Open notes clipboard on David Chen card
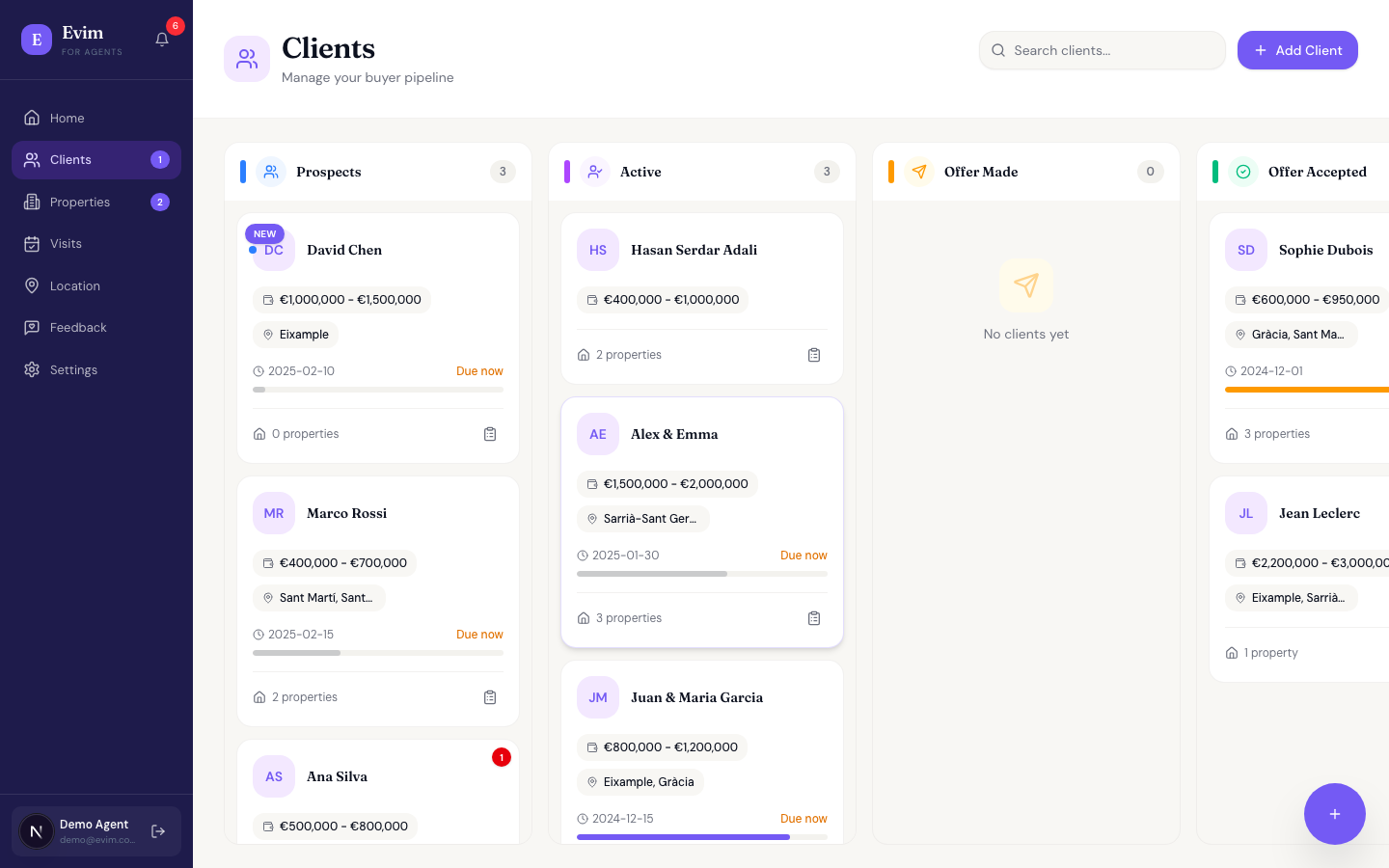Viewport: 1389px width, 868px height. coord(490,434)
